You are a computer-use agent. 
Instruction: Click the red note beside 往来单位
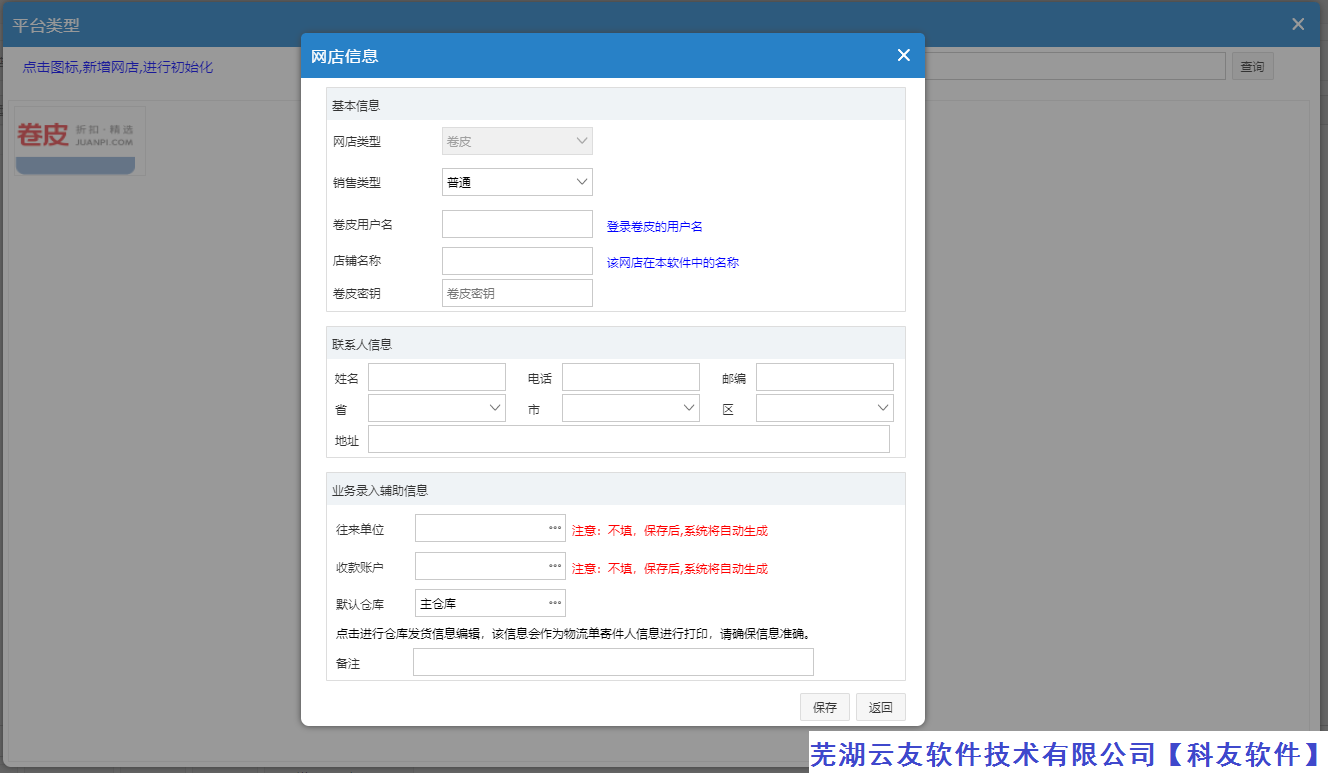(x=670, y=531)
